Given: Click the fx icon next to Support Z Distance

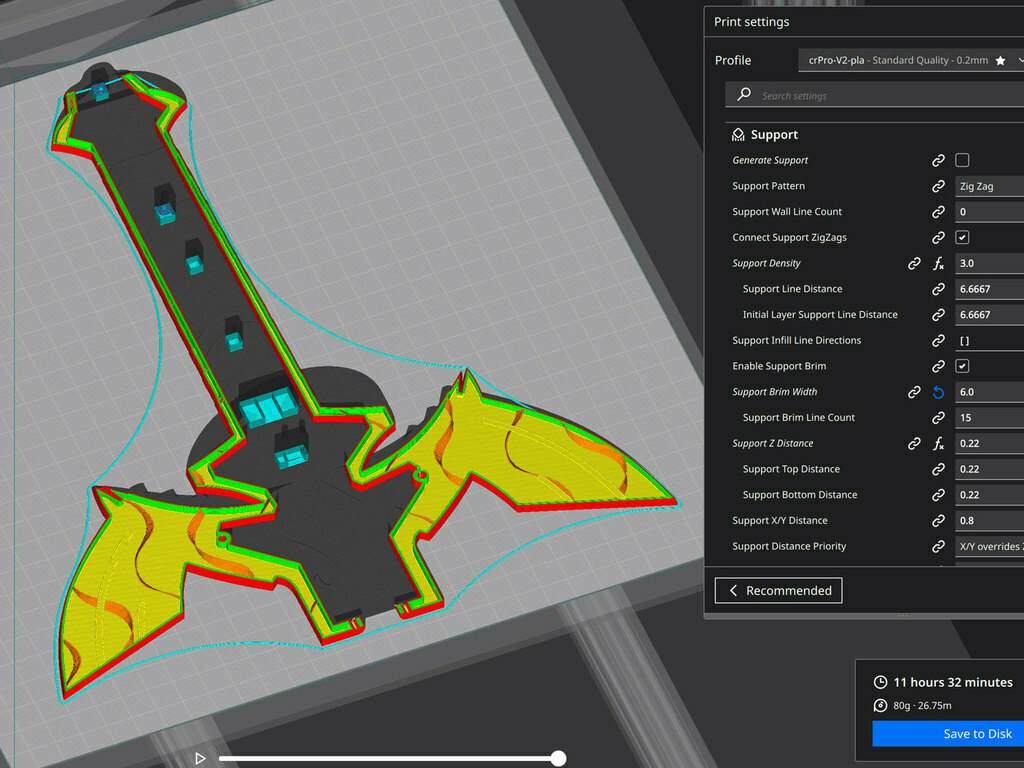Looking at the screenshot, I should pyautogui.click(x=938, y=444).
